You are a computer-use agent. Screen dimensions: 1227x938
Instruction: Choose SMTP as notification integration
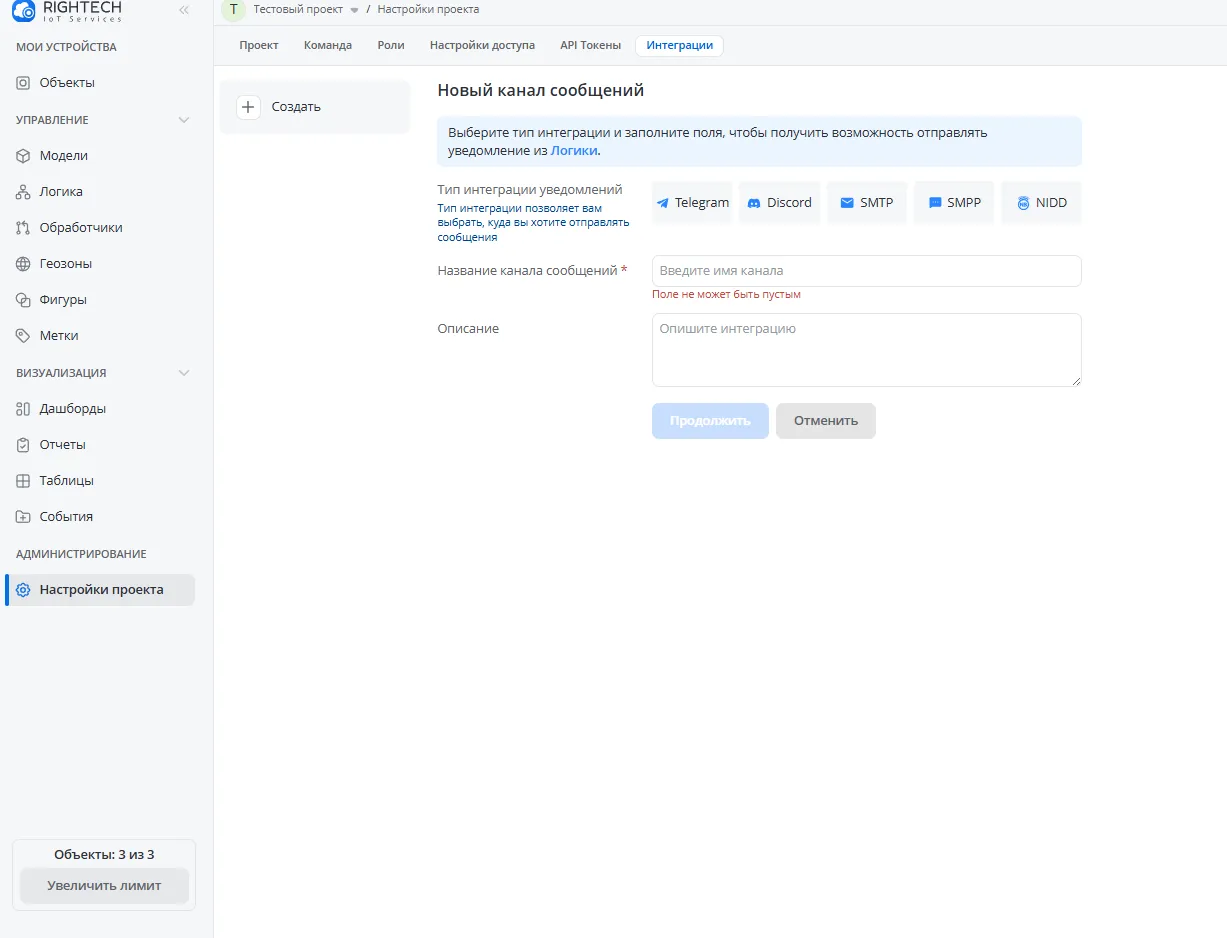(867, 203)
